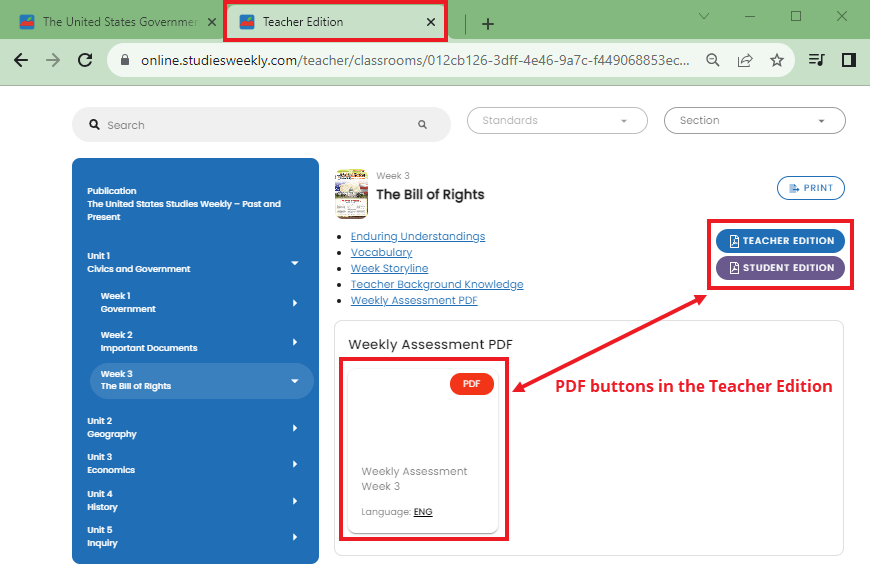Screen dimensions: 870x566
Task: Bookmark this page with the star icon
Action: tap(777, 60)
